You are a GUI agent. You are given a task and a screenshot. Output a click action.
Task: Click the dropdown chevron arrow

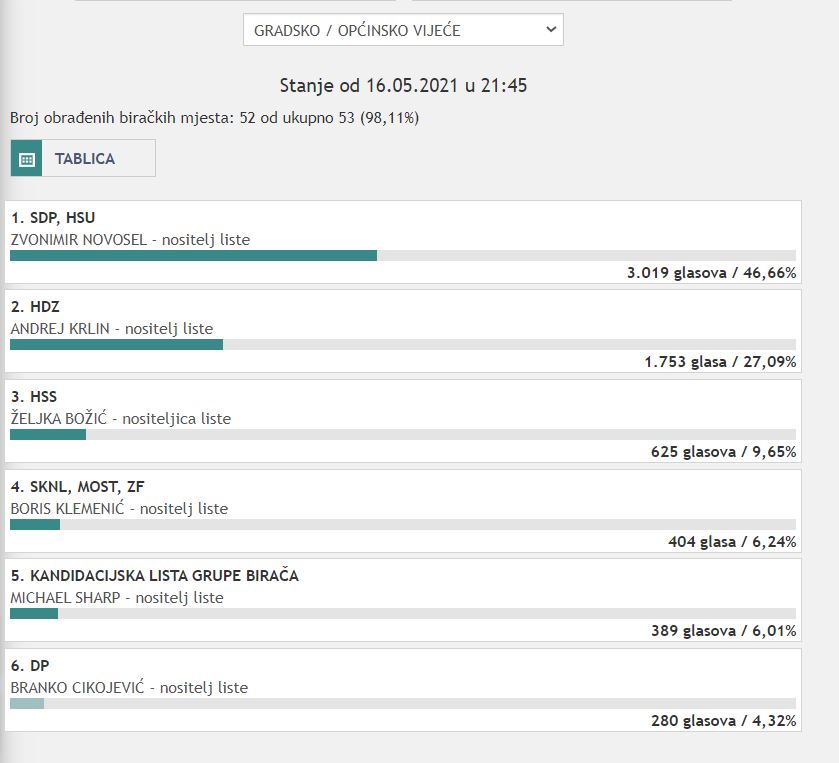[x=550, y=30]
